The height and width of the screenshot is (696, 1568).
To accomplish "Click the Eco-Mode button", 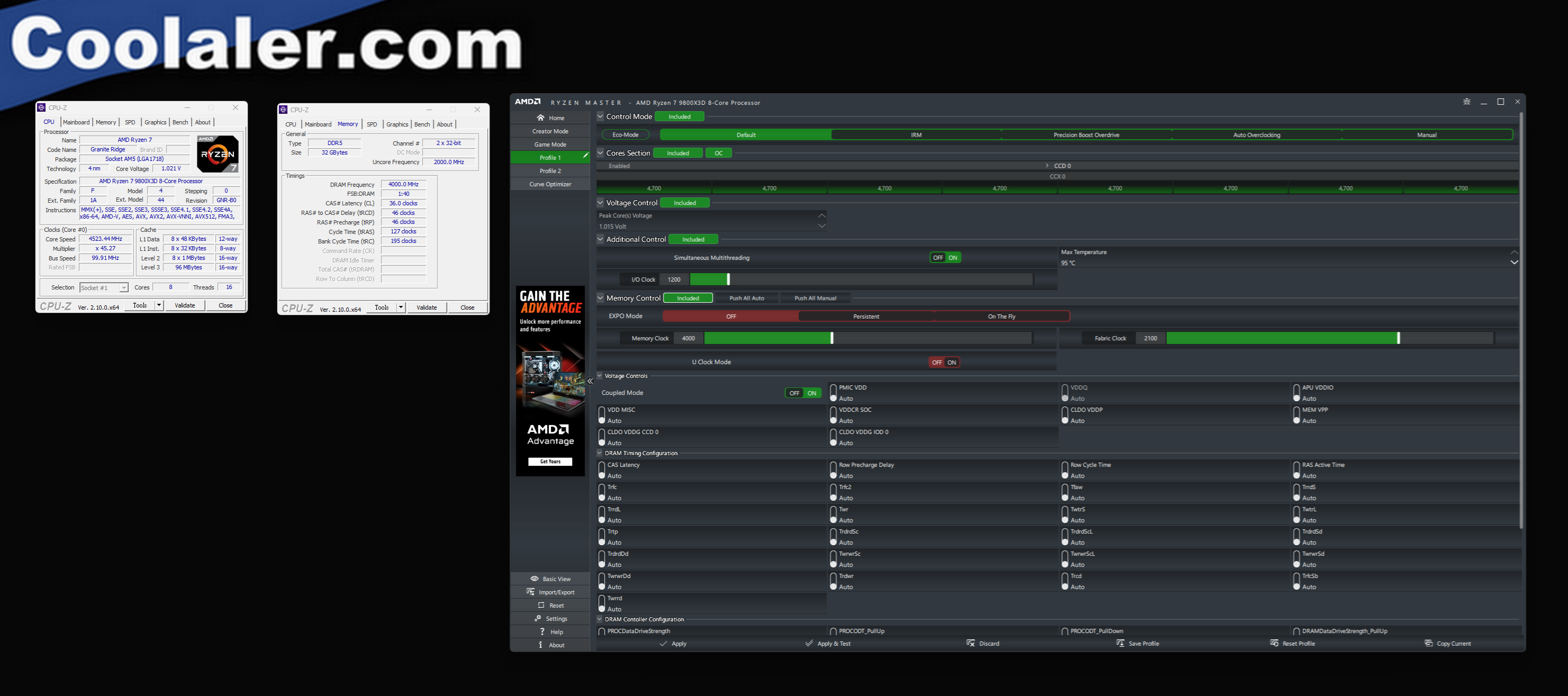I will click(625, 134).
